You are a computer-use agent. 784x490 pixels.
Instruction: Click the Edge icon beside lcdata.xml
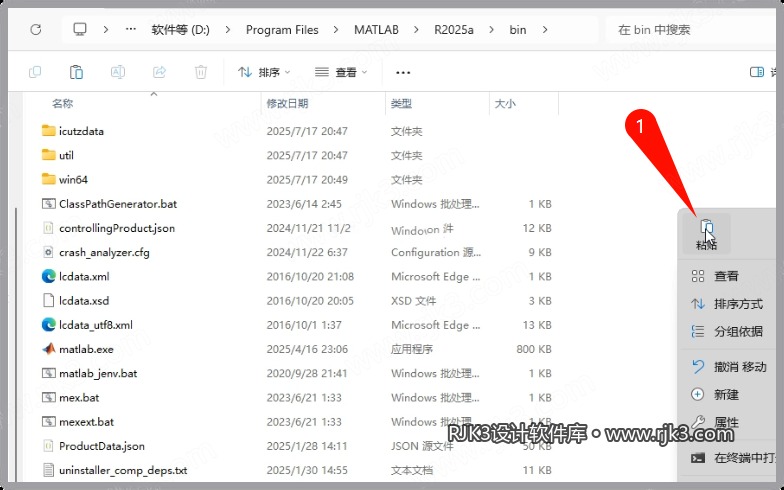(x=48, y=276)
